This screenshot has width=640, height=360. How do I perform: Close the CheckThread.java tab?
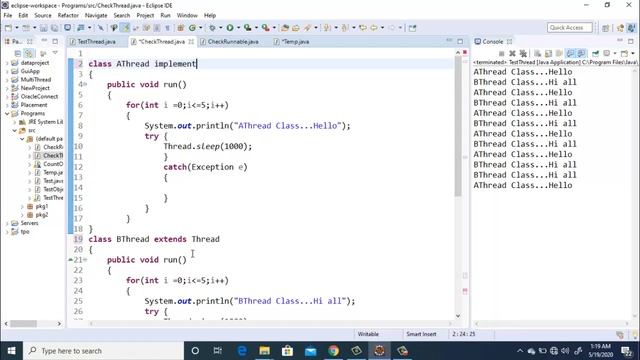191,42
